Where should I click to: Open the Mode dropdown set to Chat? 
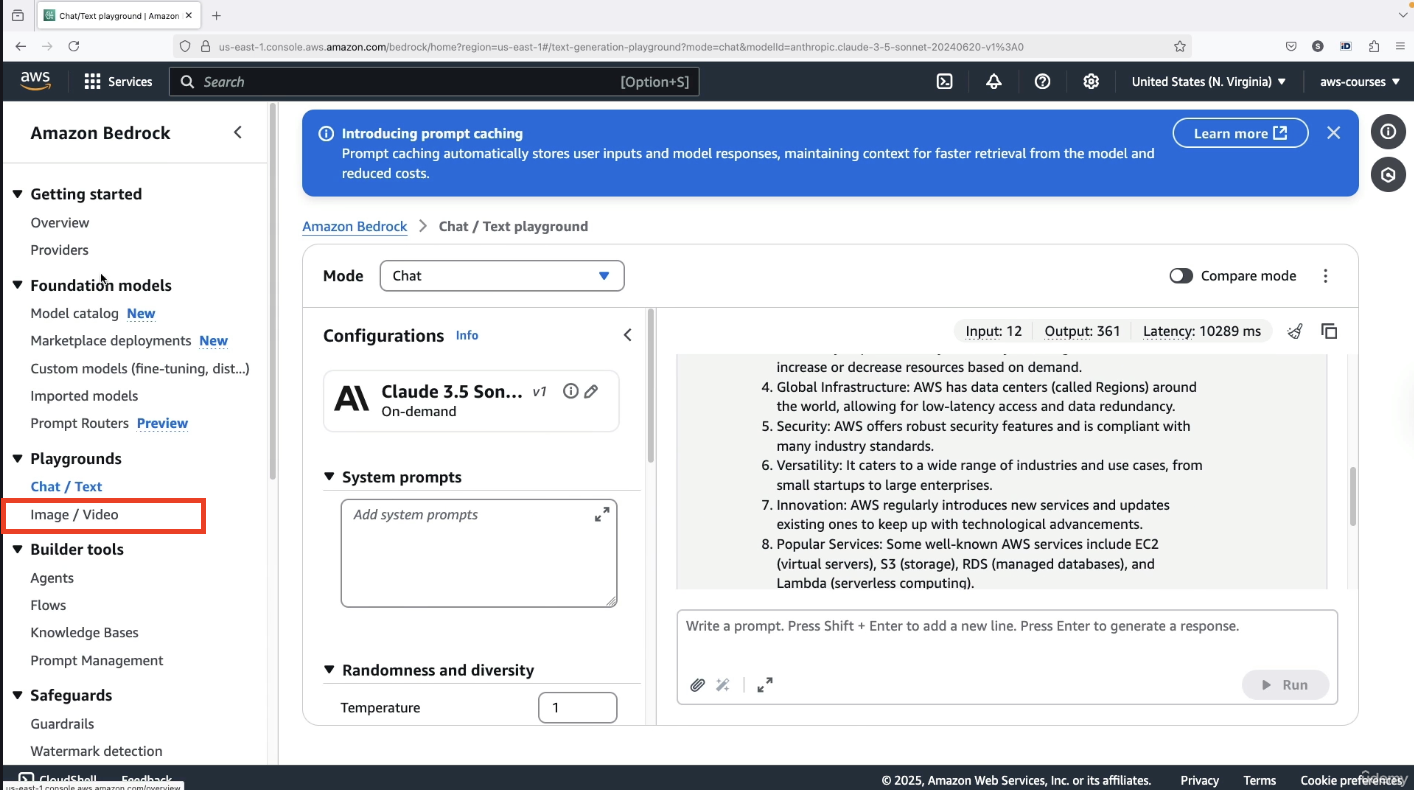(502, 276)
